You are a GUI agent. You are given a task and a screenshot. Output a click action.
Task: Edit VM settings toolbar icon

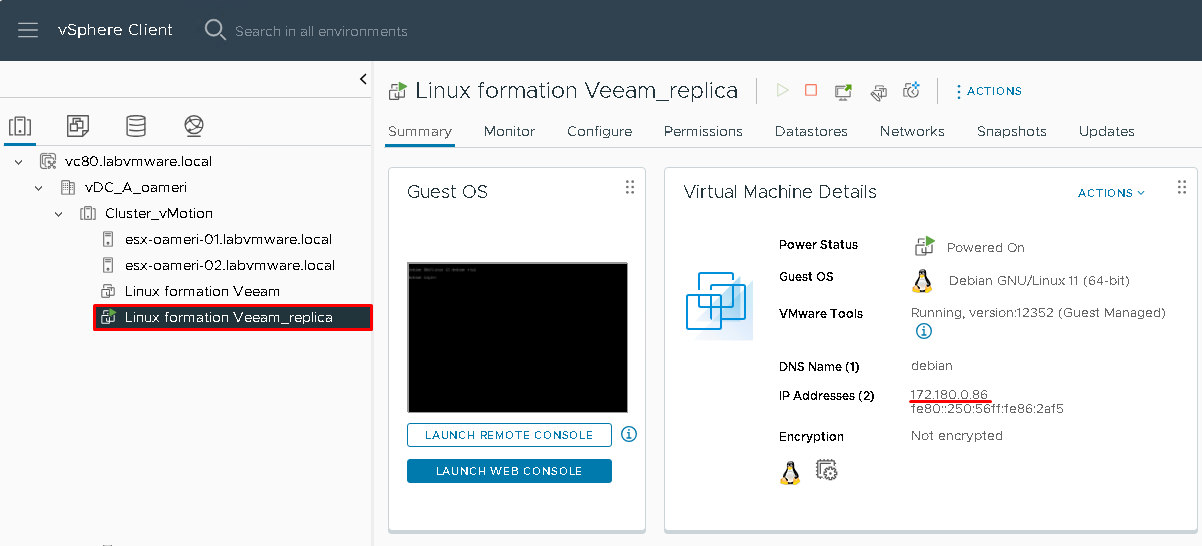[878, 91]
